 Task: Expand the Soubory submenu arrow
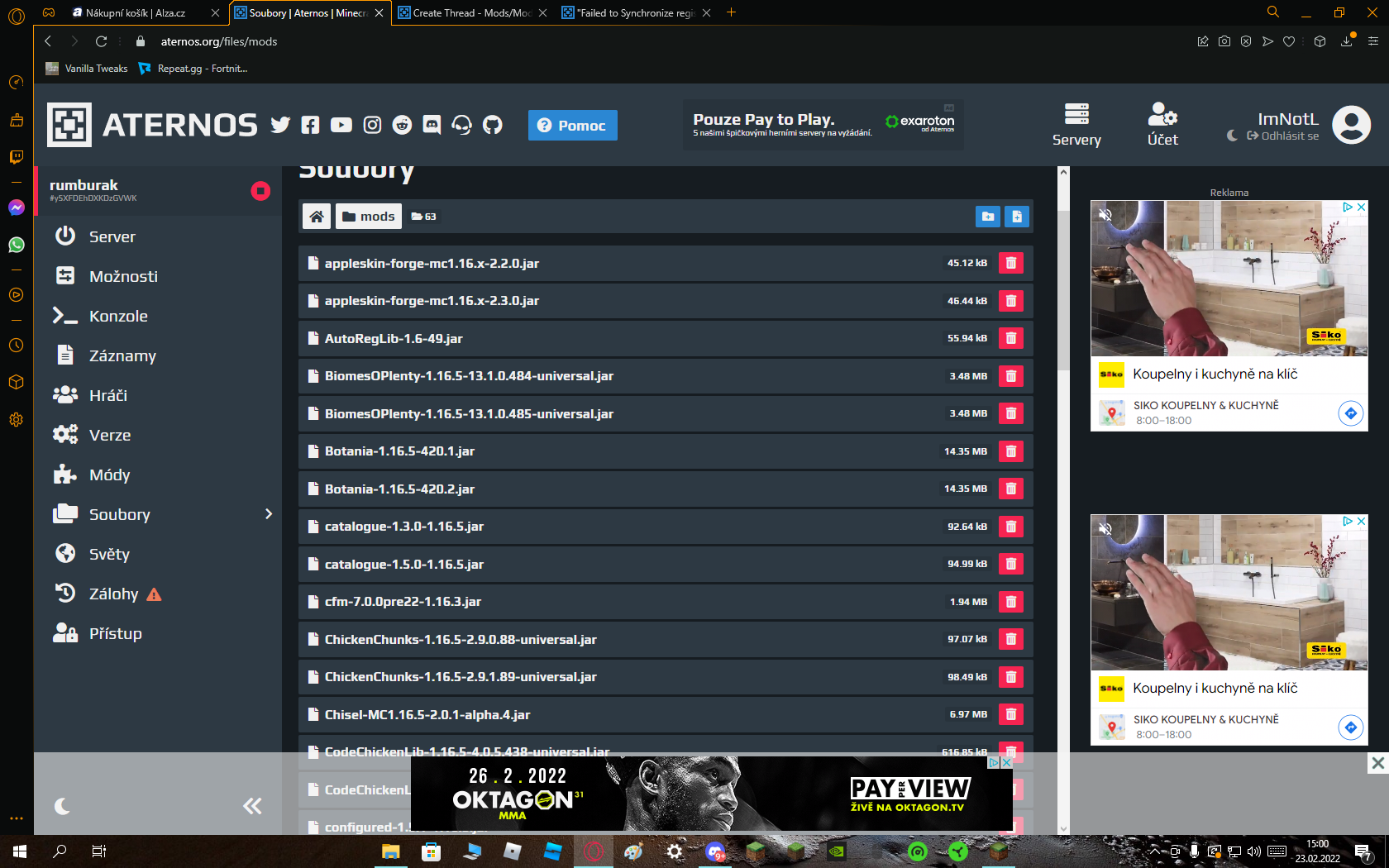(x=268, y=514)
